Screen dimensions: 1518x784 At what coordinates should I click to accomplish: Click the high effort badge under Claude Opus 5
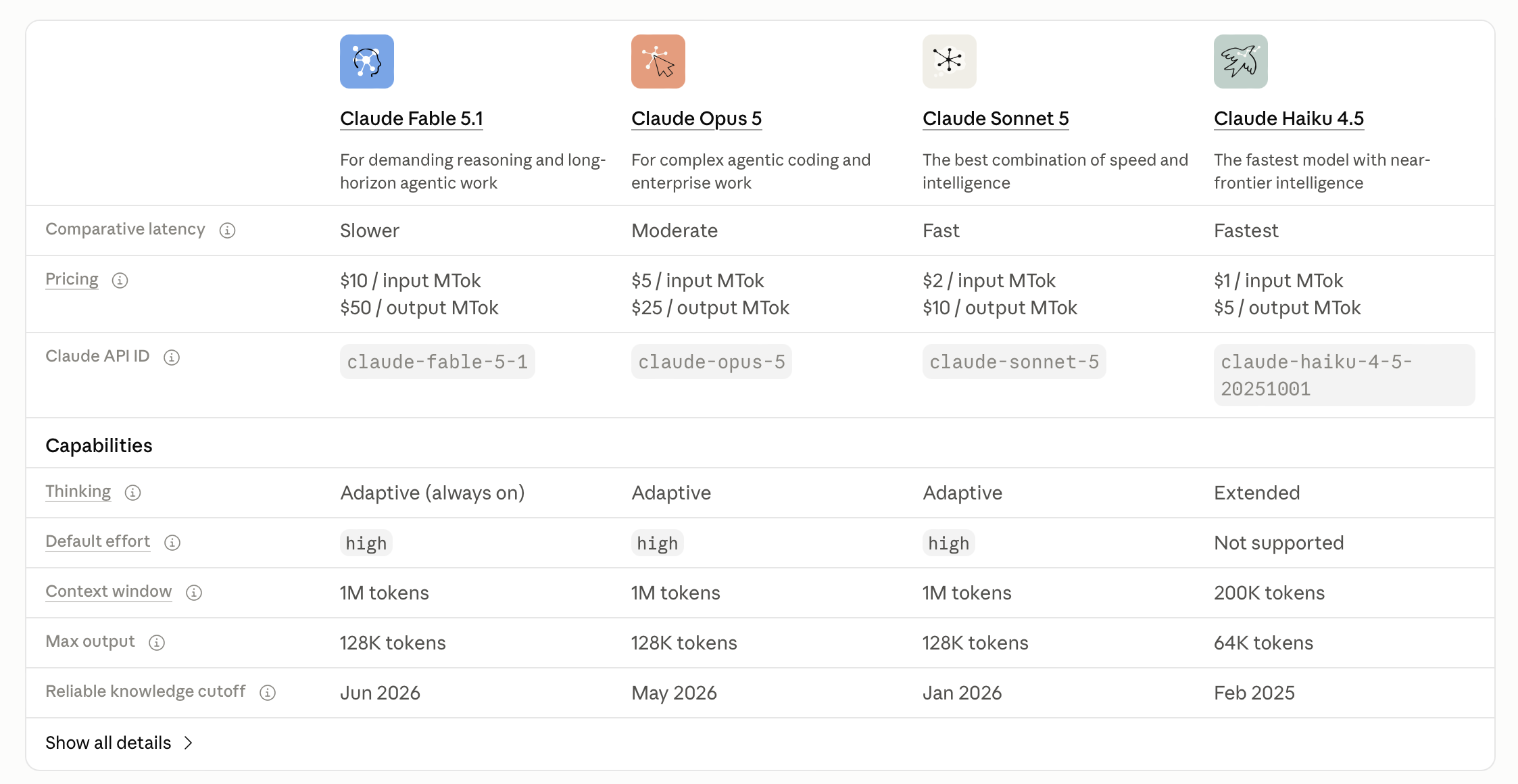click(658, 543)
